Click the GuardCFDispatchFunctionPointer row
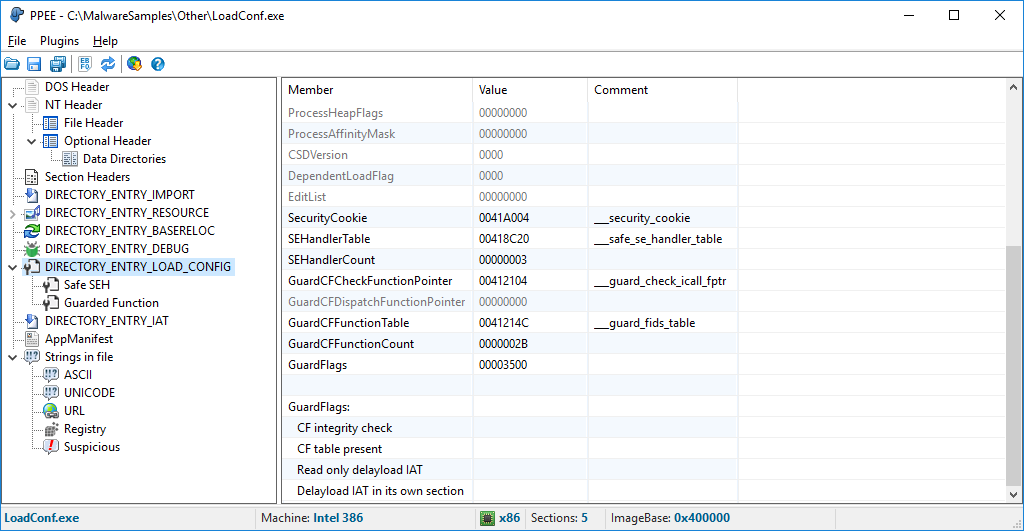The width and height of the screenshot is (1024, 531). pyautogui.click(x=643, y=302)
